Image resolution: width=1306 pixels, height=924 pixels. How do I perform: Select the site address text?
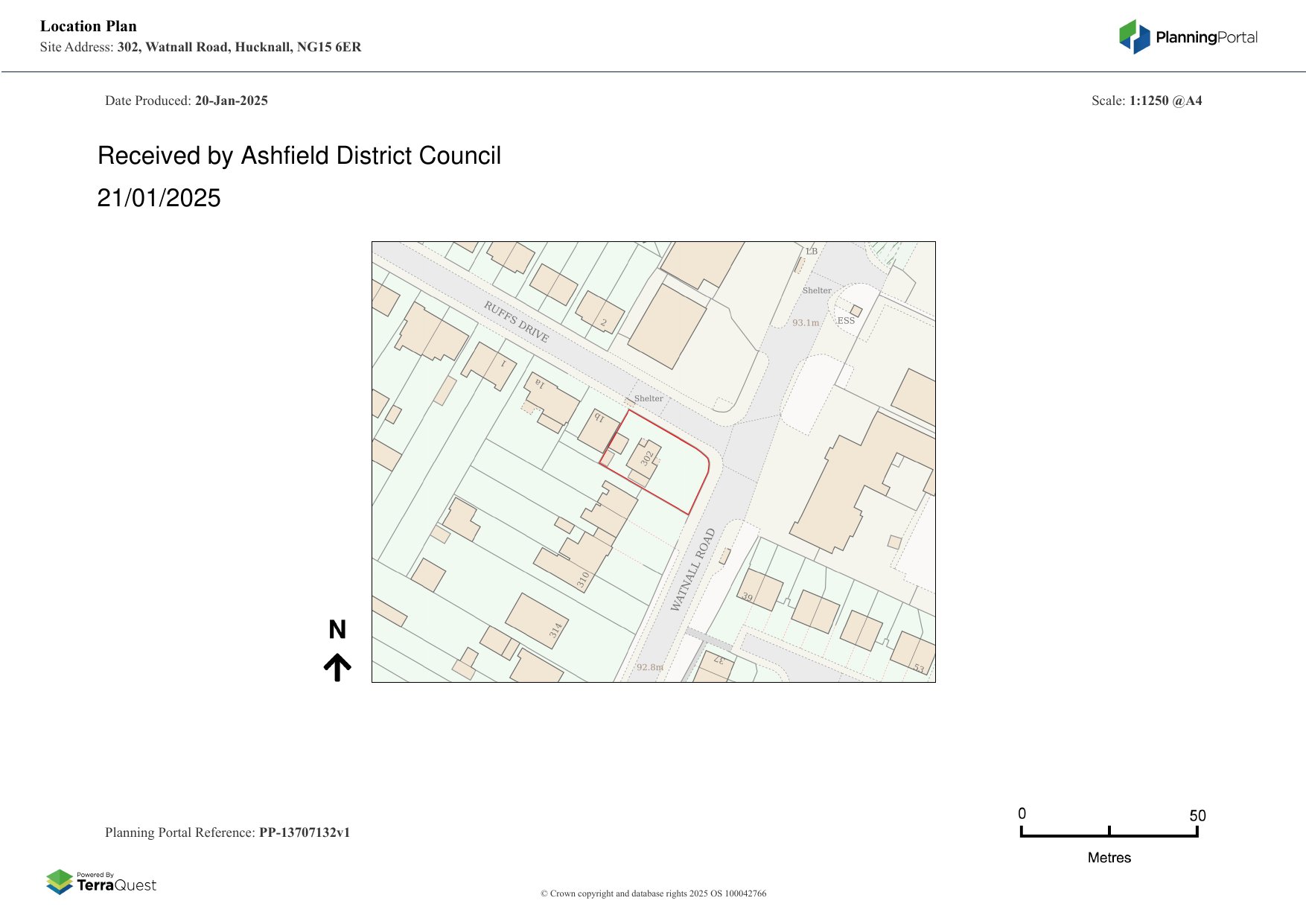(238, 47)
